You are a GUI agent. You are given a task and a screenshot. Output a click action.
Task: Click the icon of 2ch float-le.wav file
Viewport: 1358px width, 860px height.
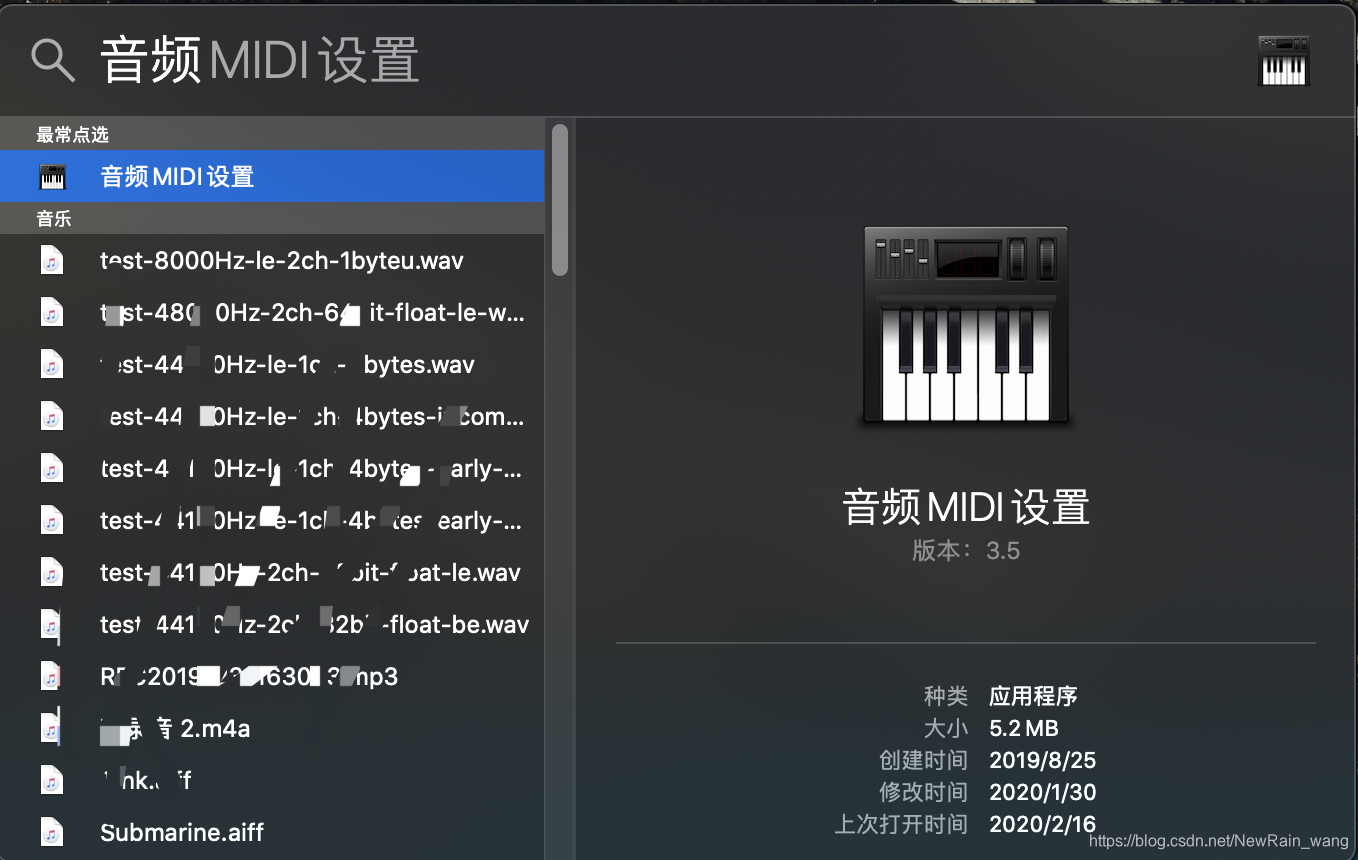point(52,572)
